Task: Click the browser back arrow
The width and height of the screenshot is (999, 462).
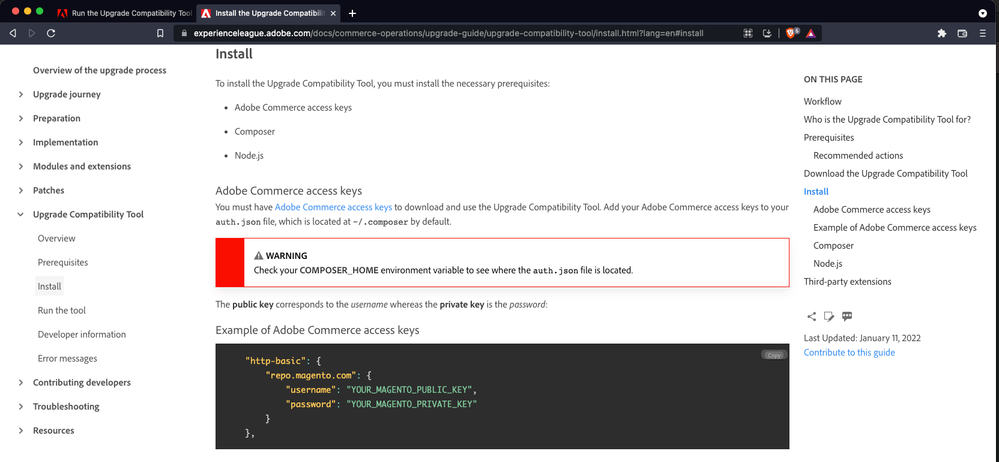Action: [13, 33]
